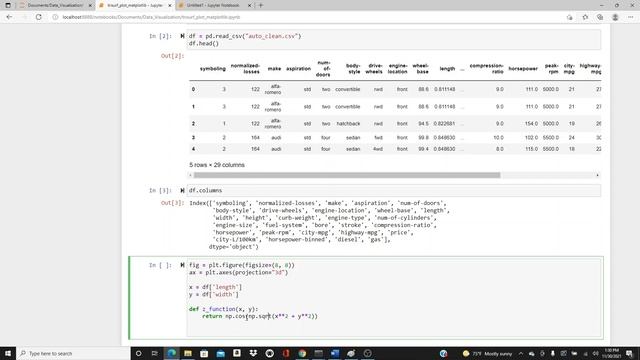Open a new browser tab
This screenshot has height=360, width=640.
click(x=261, y=5)
